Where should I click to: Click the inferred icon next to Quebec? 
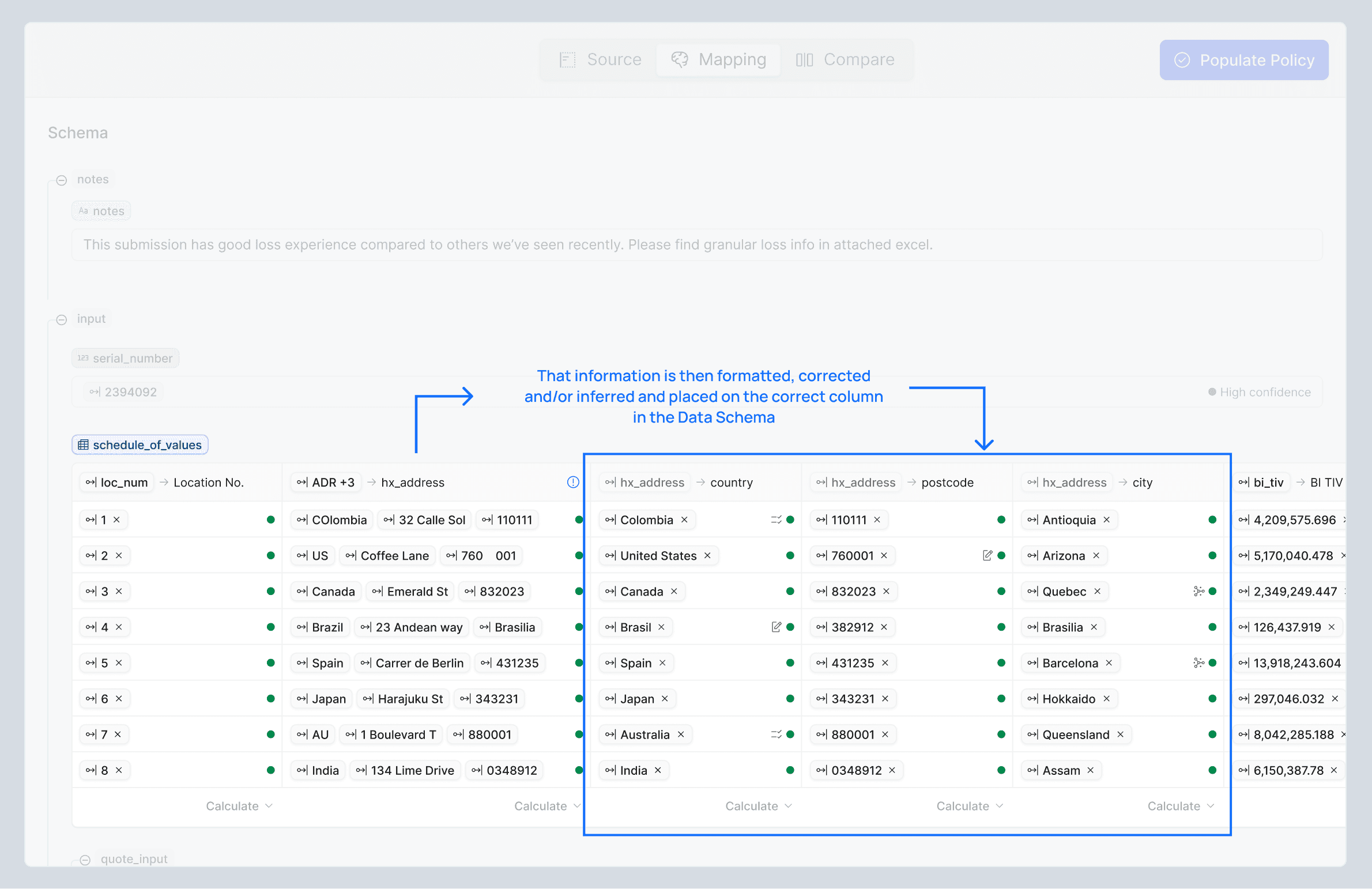pos(1198,591)
